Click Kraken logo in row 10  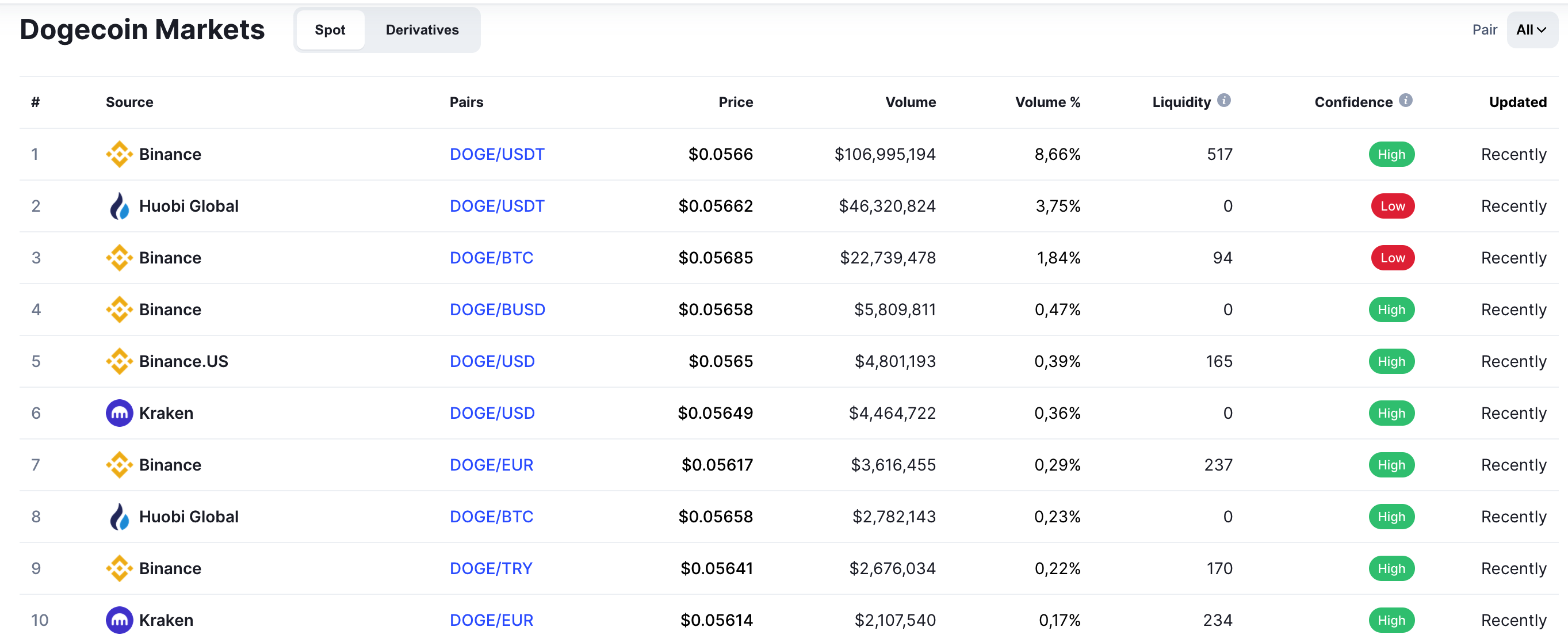pos(119,620)
